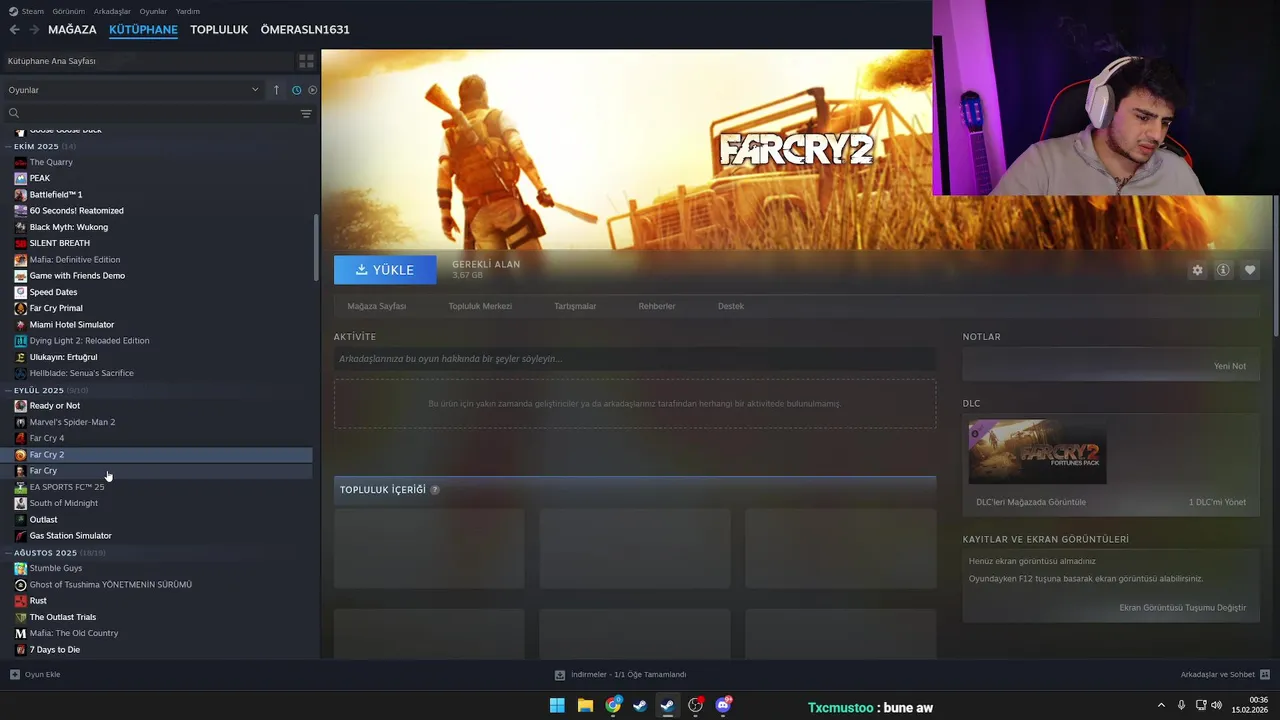Select Far Cry Primal icon
1280x720 pixels.
coord(20,308)
